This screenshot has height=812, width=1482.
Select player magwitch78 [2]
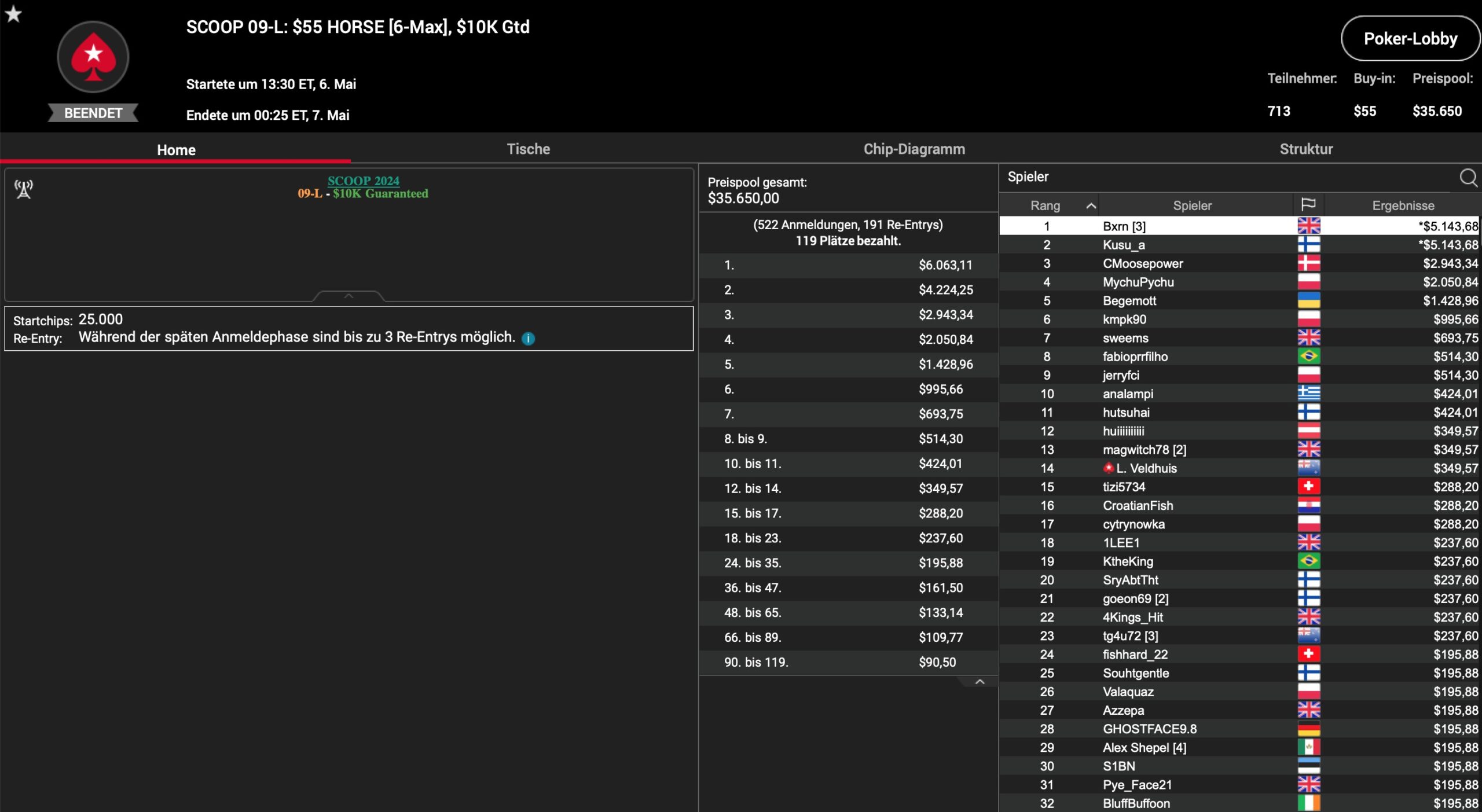[x=1240, y=449]
